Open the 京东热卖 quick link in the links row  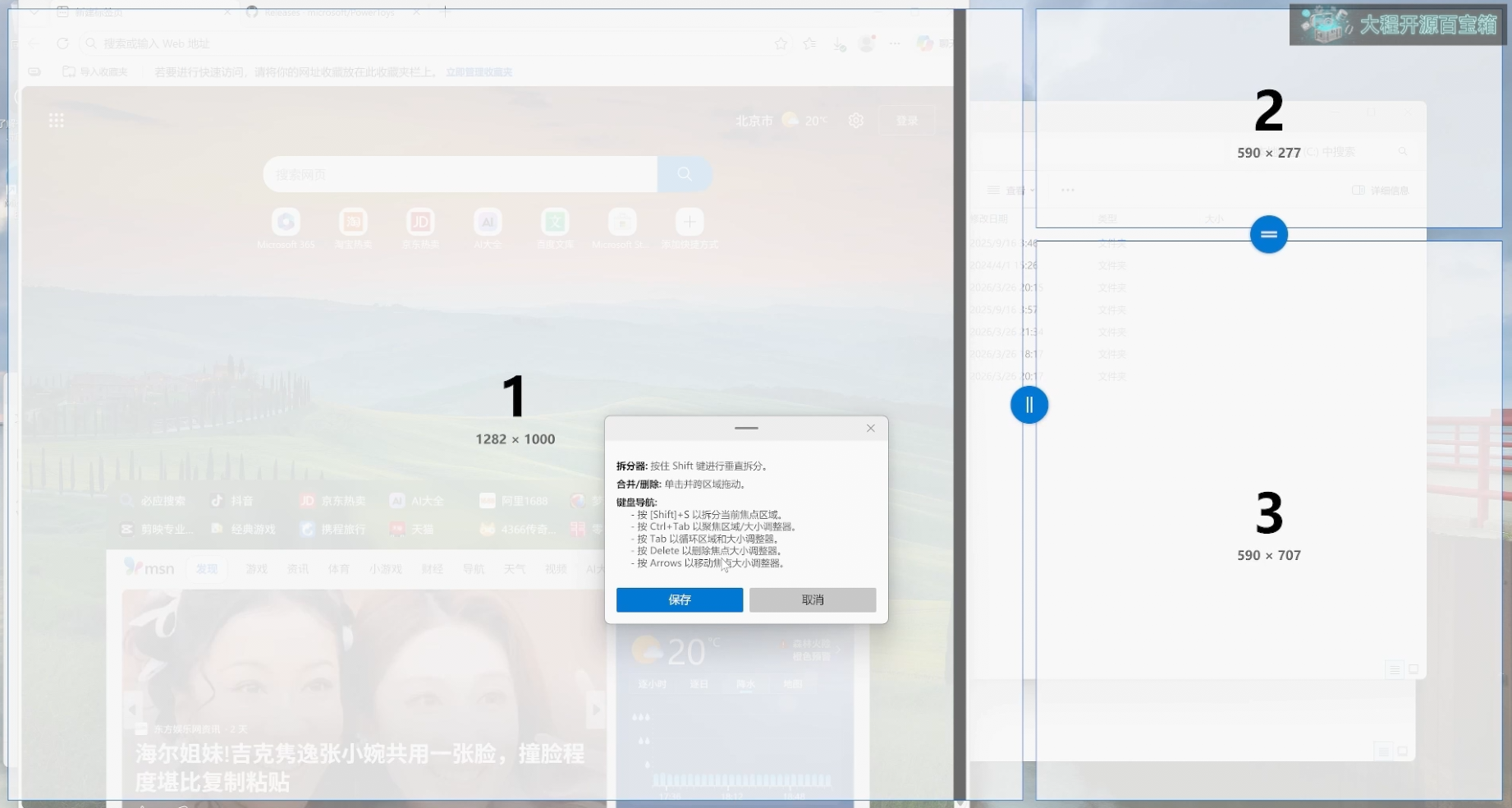pyautogui.click(x=332, y=501)
